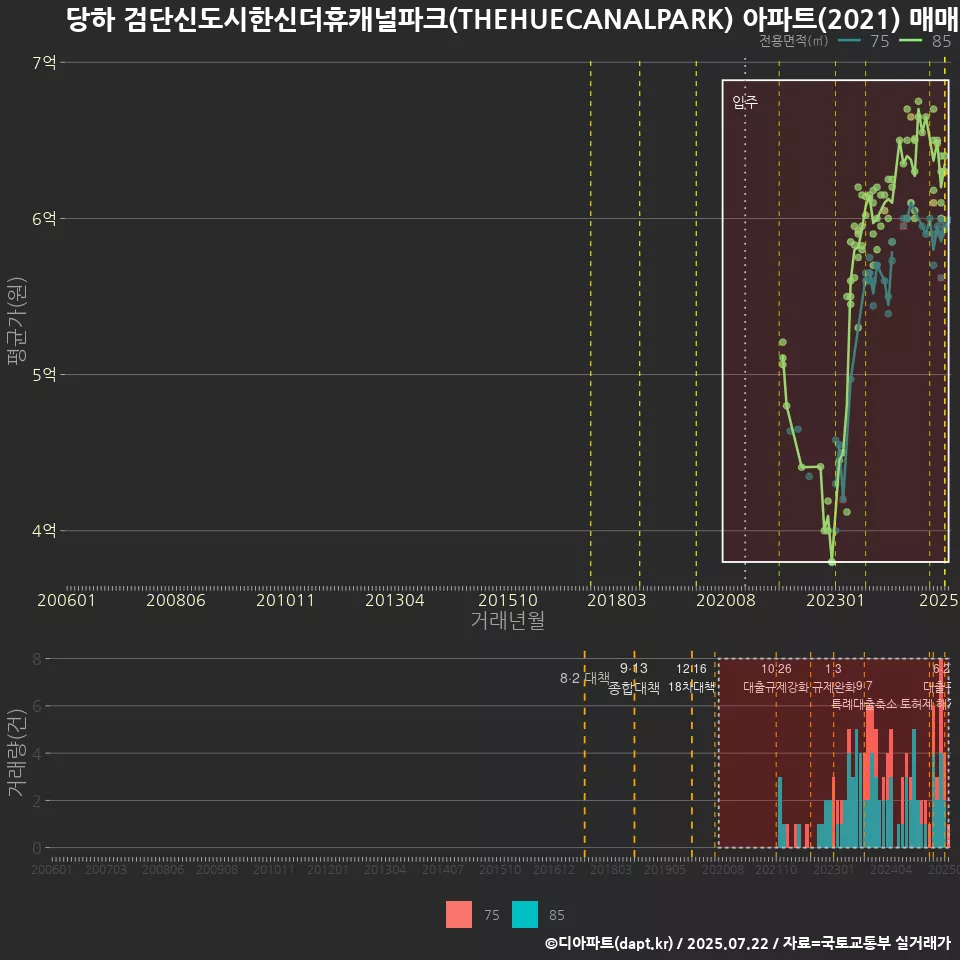Click the 200601 label on price chart axis
Screen dimensions: 960x960
coord(66,600)
